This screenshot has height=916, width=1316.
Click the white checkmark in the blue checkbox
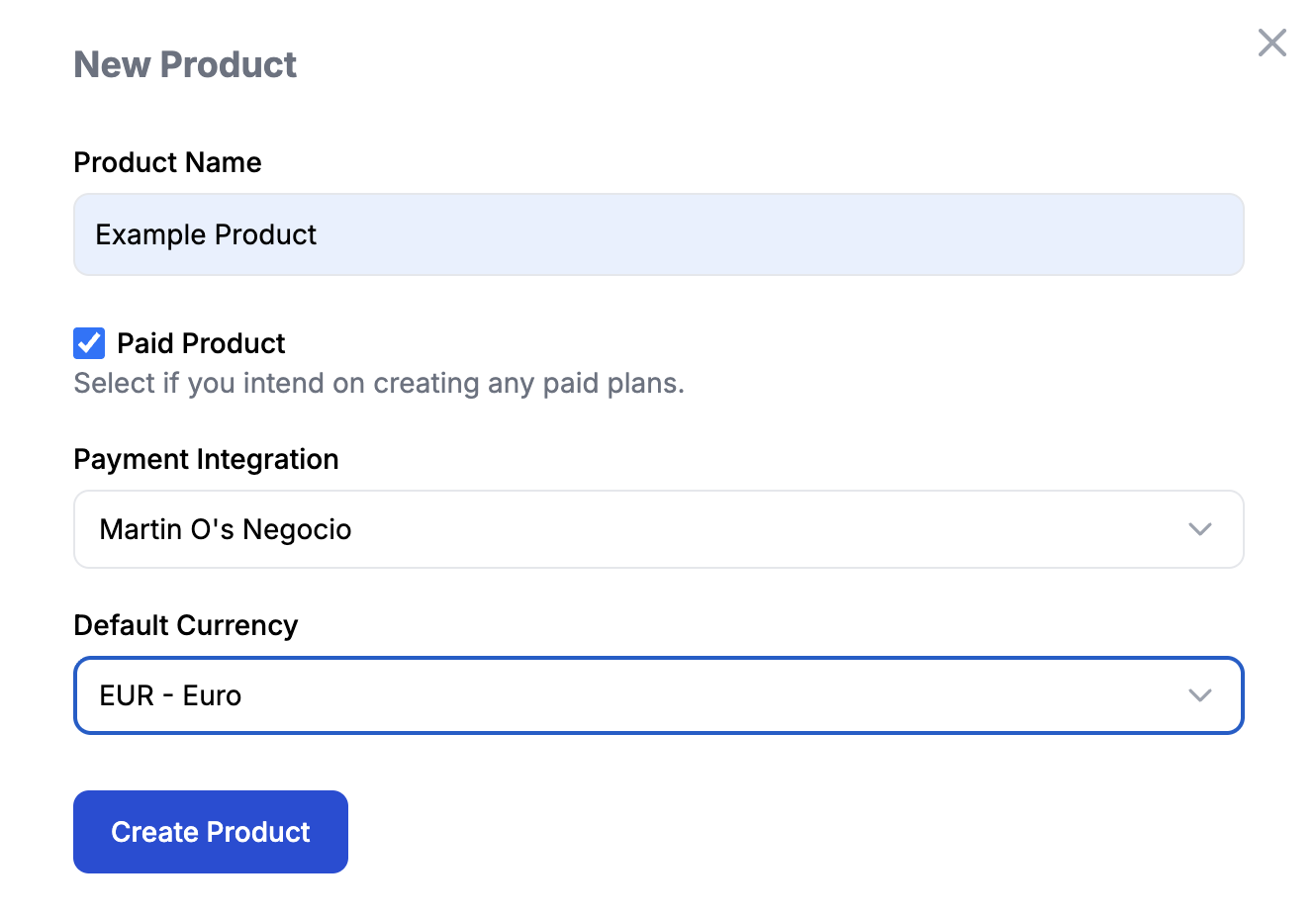click(x=89, y=343)
